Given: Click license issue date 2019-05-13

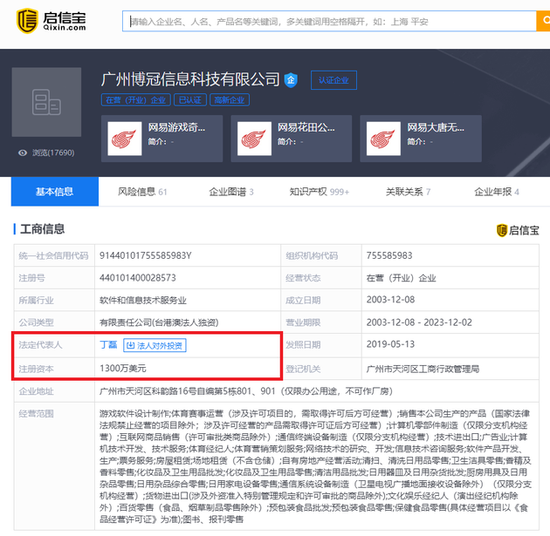Looking at the screenshot, I should click(x=390, y=344).
